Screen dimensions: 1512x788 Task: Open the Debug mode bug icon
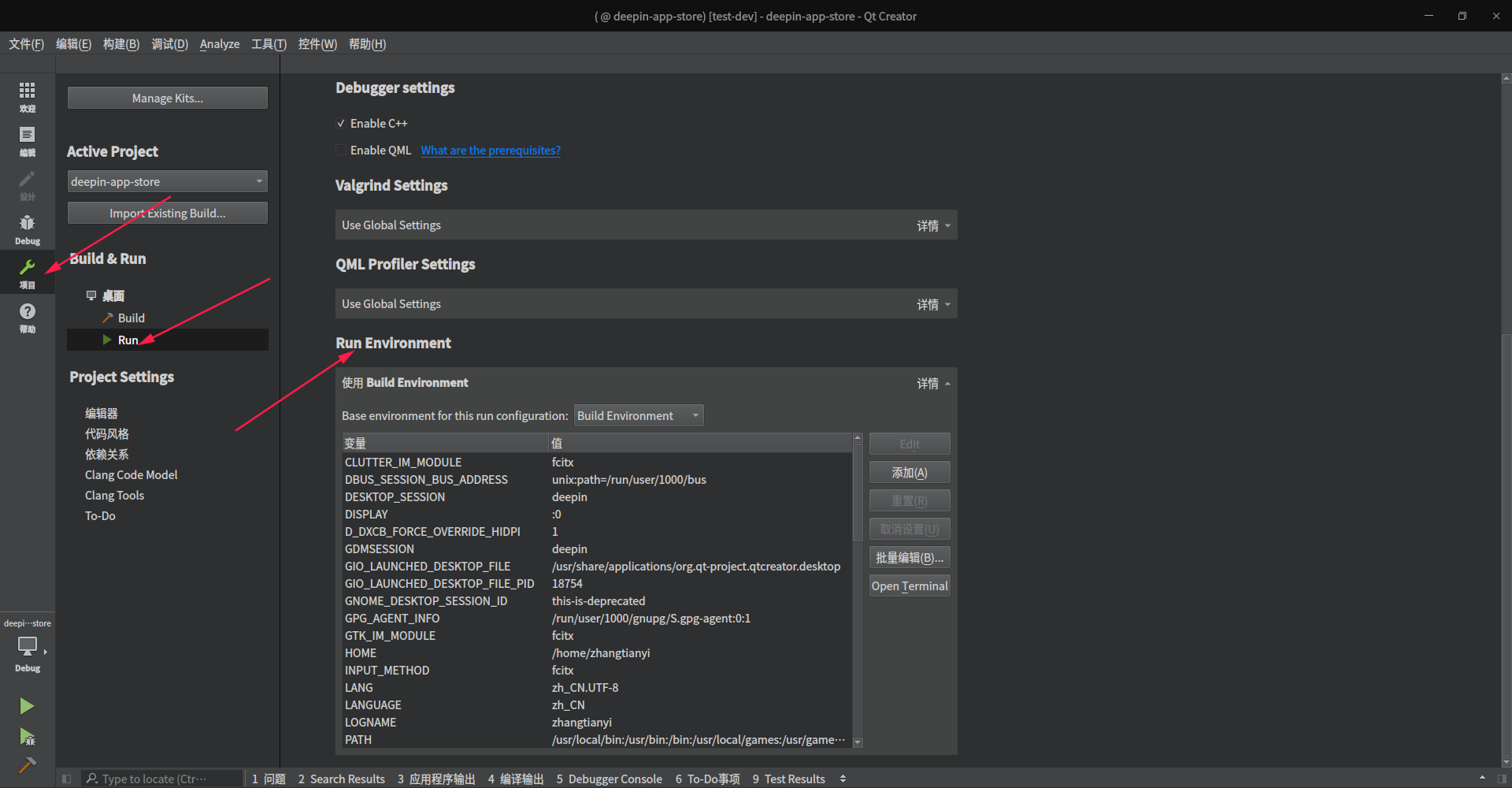[x=27, y=229]
